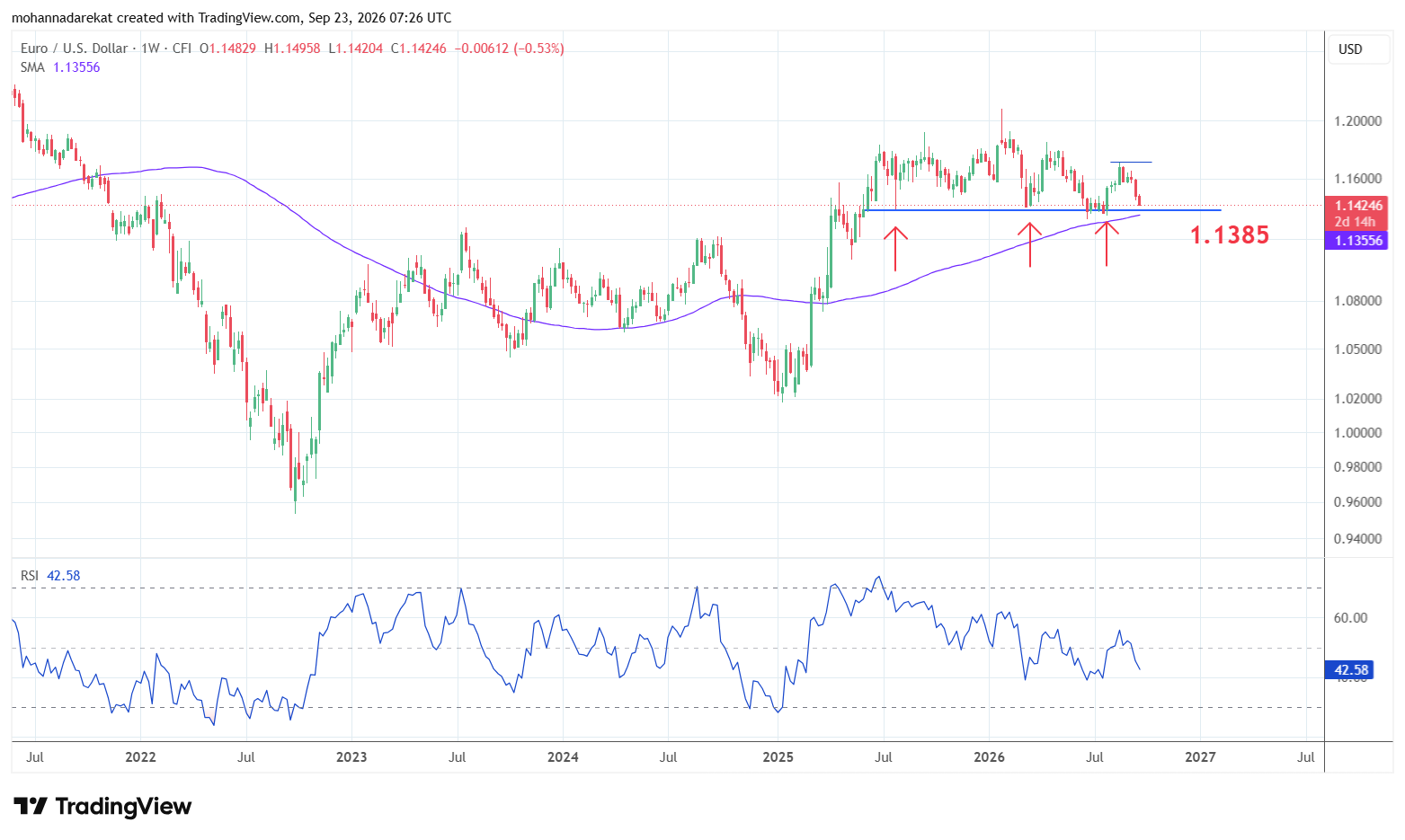Click the 2027 time axis label
Viewport: 1405px width, 840px height.
point(1200,757)
